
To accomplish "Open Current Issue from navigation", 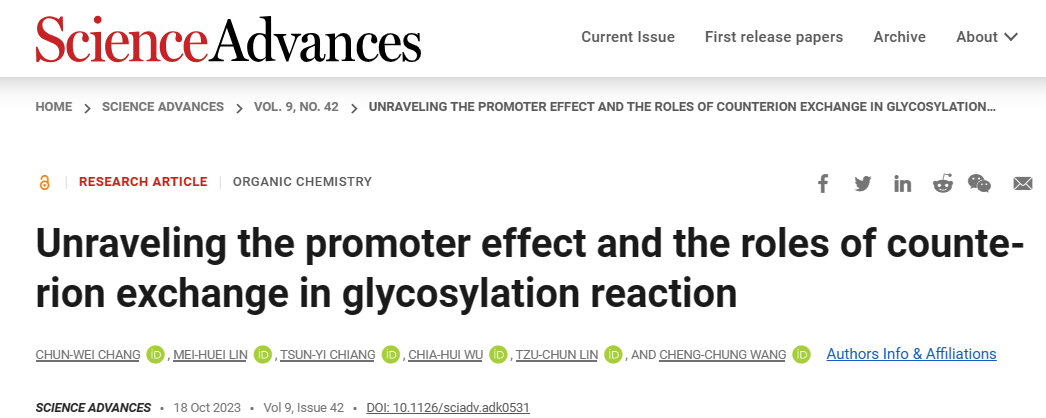I will click(x=628, y=37).
